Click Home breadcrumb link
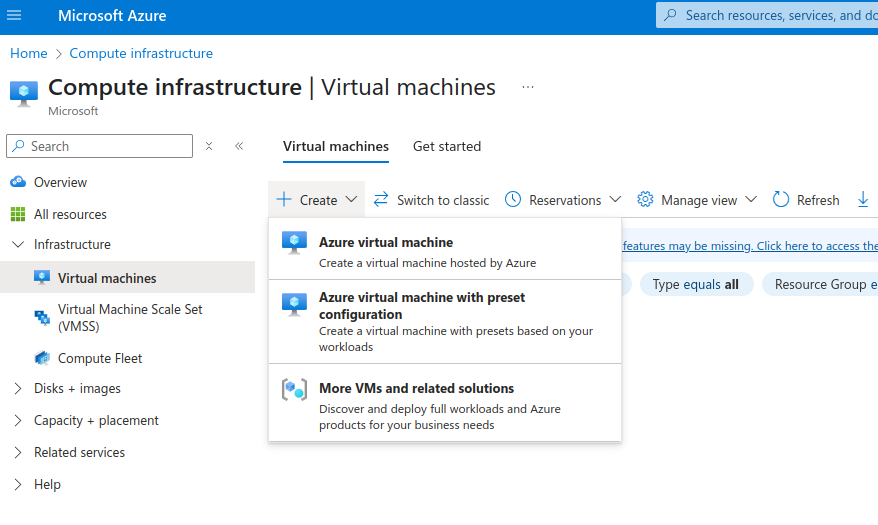The width and height of the screenshot is (878, 525). [x=29, y=53]
